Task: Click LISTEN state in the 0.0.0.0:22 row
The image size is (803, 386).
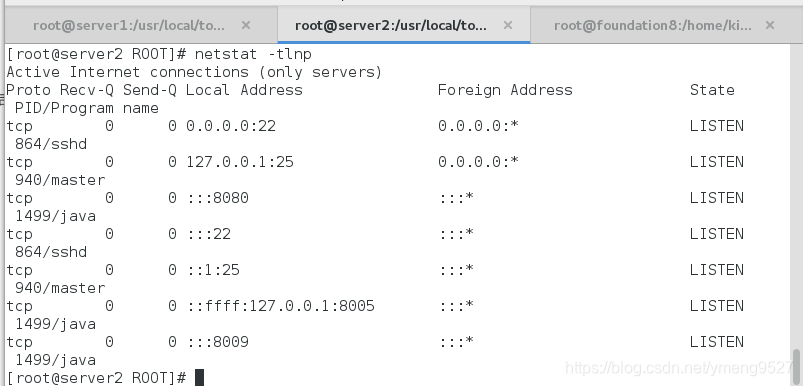Action: (x=716, y=126)
